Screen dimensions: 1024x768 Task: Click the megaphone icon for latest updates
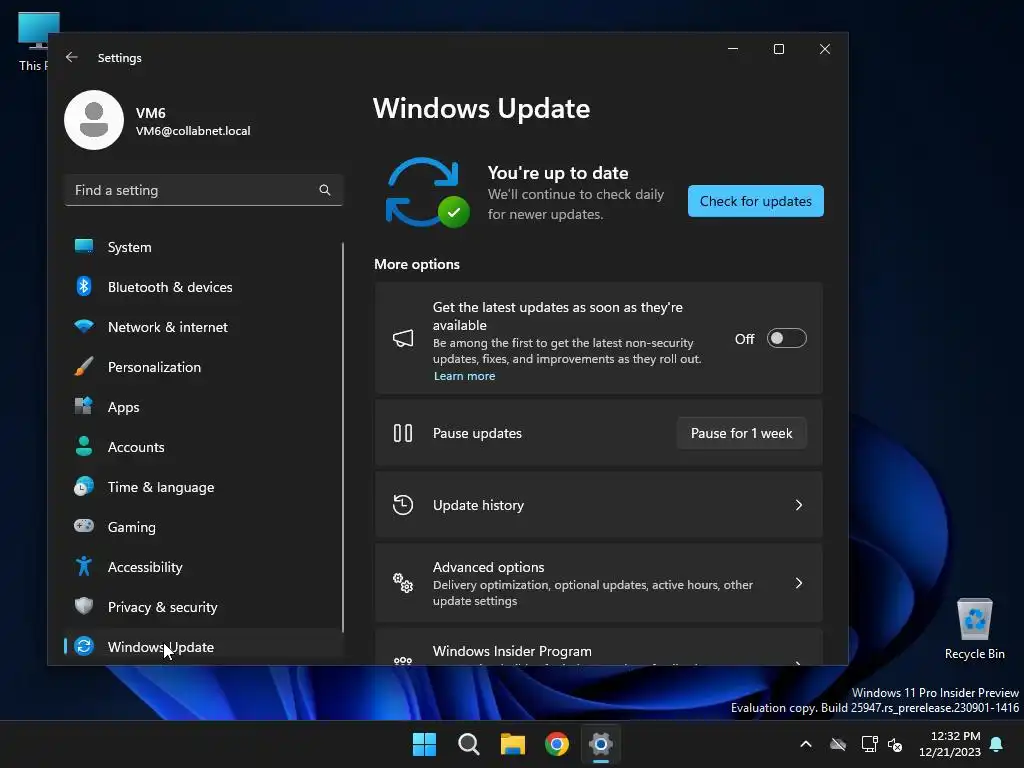(403, 338)
